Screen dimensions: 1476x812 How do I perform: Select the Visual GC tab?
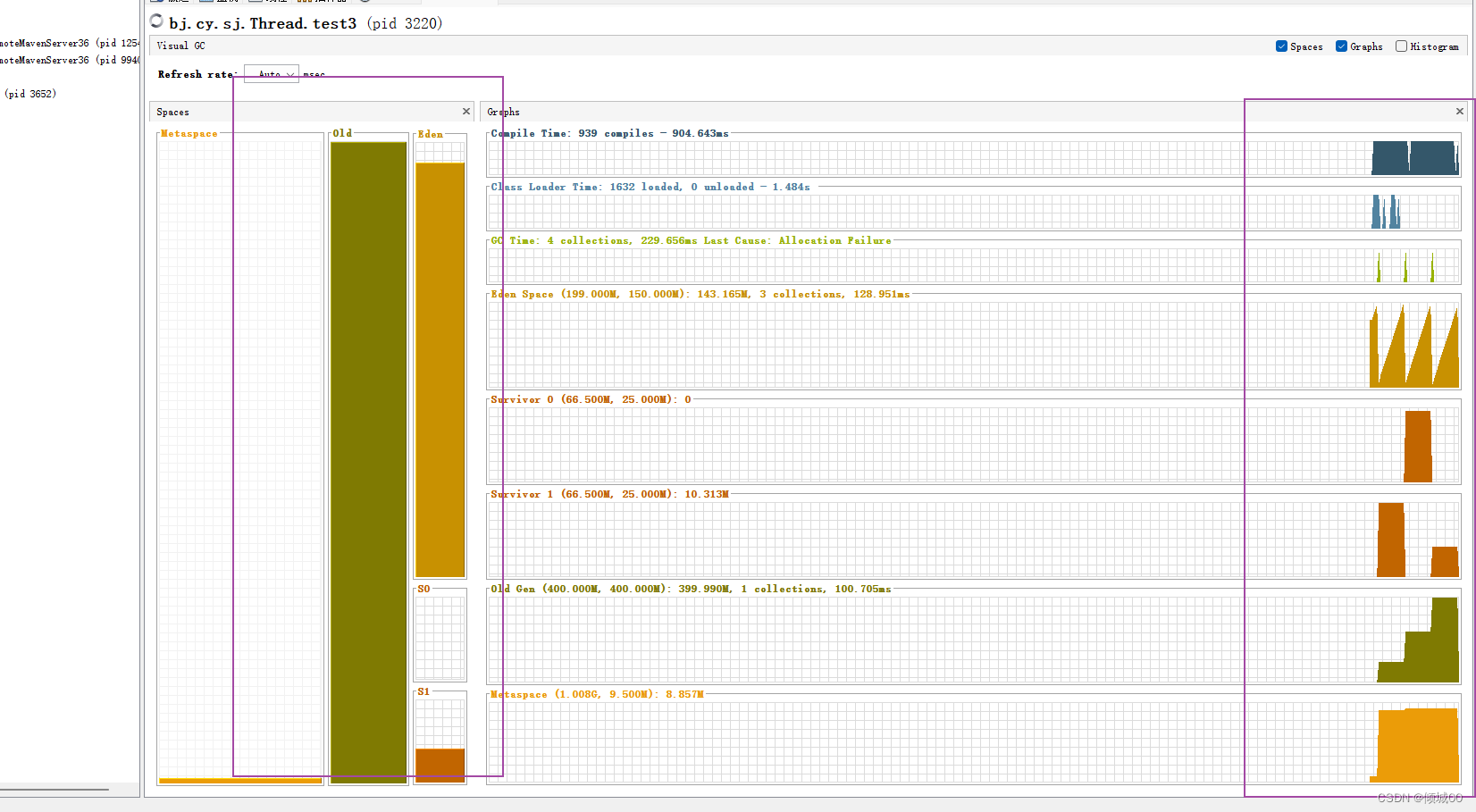[x=180, y=46]
